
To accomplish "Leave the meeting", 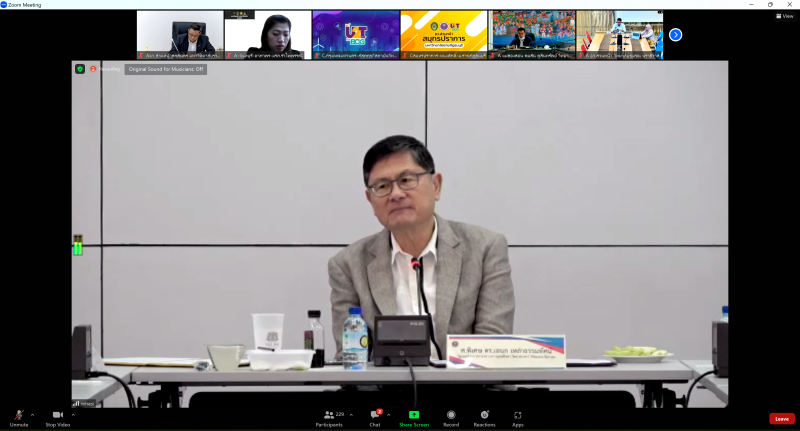I will (781, 419).
